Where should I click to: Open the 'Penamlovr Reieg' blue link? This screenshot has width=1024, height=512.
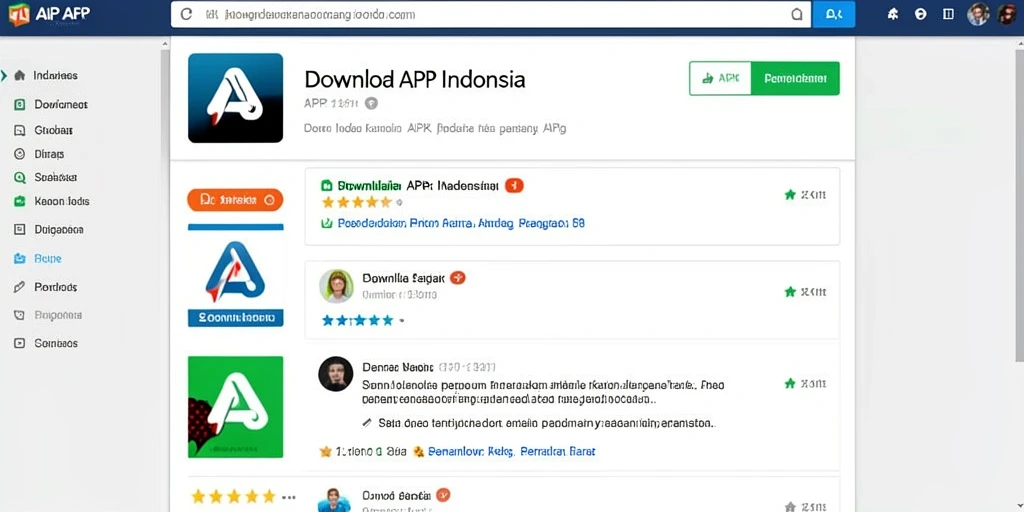pos(472,451)
